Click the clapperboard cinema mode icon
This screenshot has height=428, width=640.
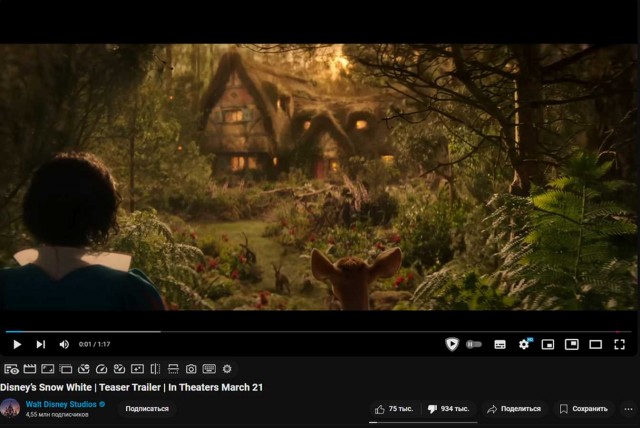[30, 369]
